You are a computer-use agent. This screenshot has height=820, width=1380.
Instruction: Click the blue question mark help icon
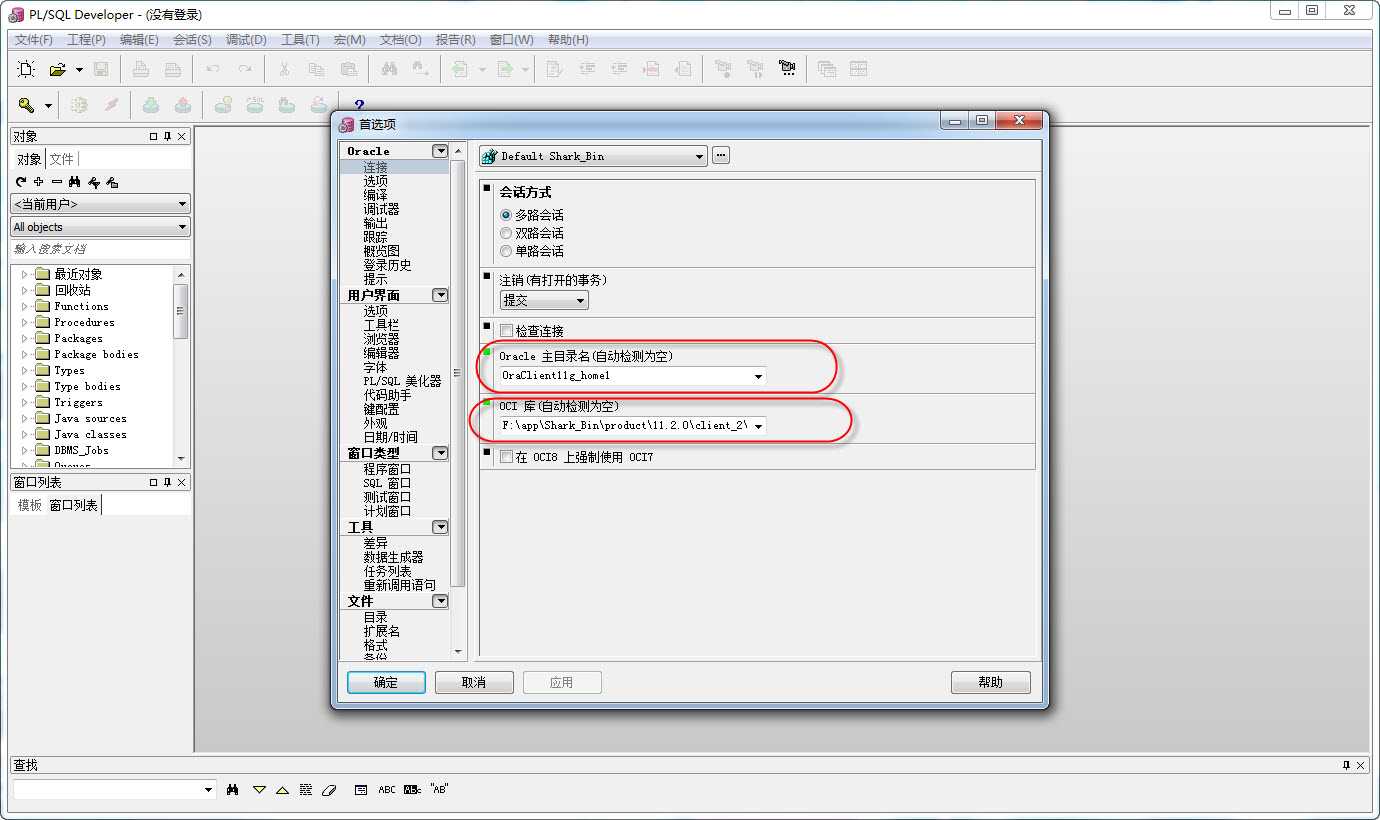coord(359,105)
